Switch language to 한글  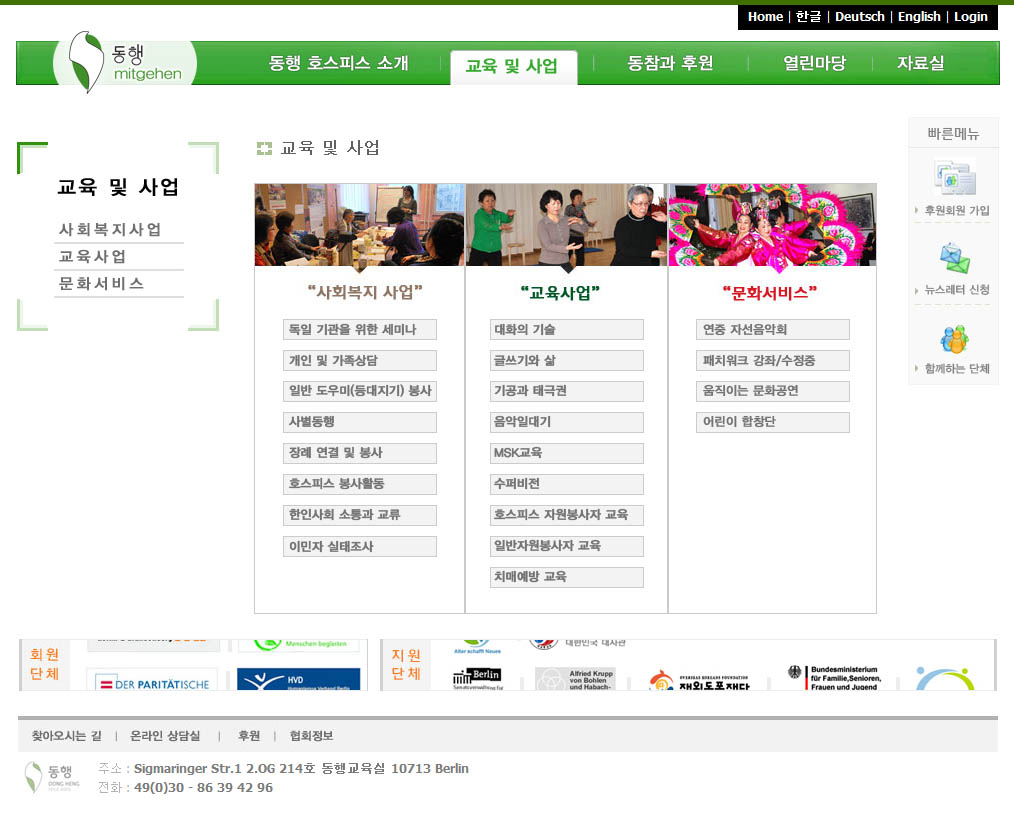pyautogui.click(x=808, y=17)
